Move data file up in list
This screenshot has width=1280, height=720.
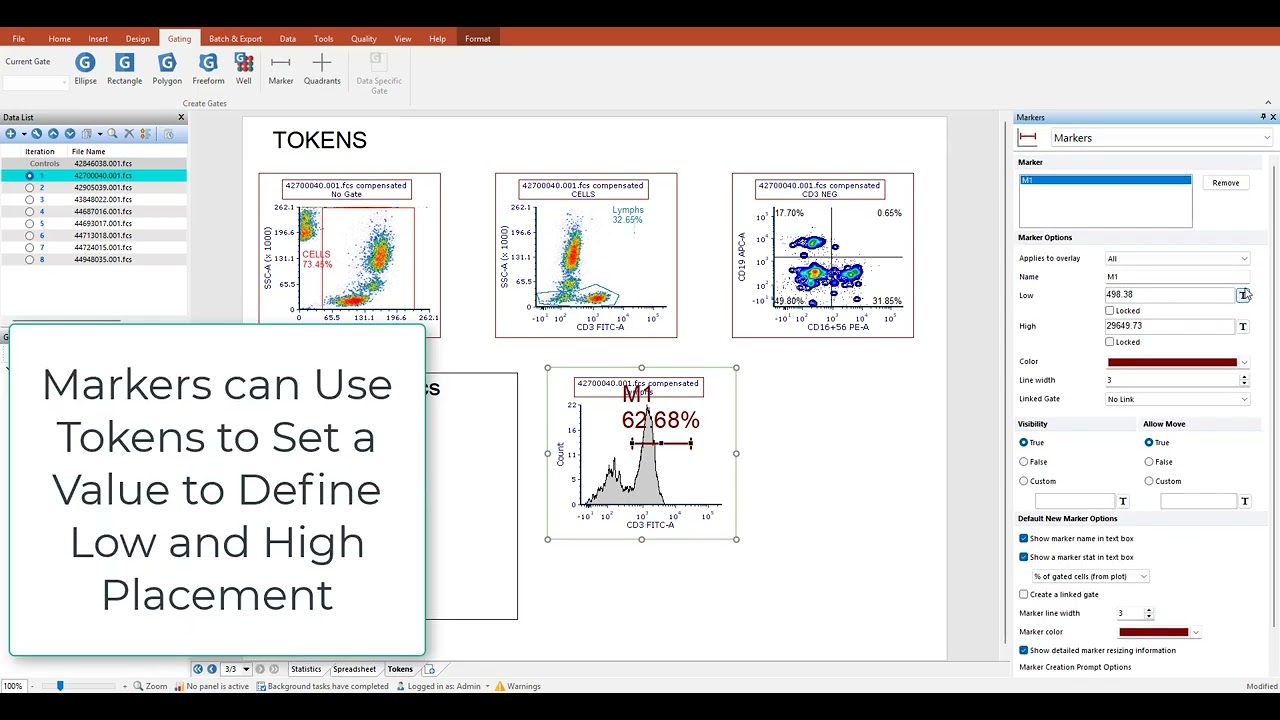(x=53, y=134)
